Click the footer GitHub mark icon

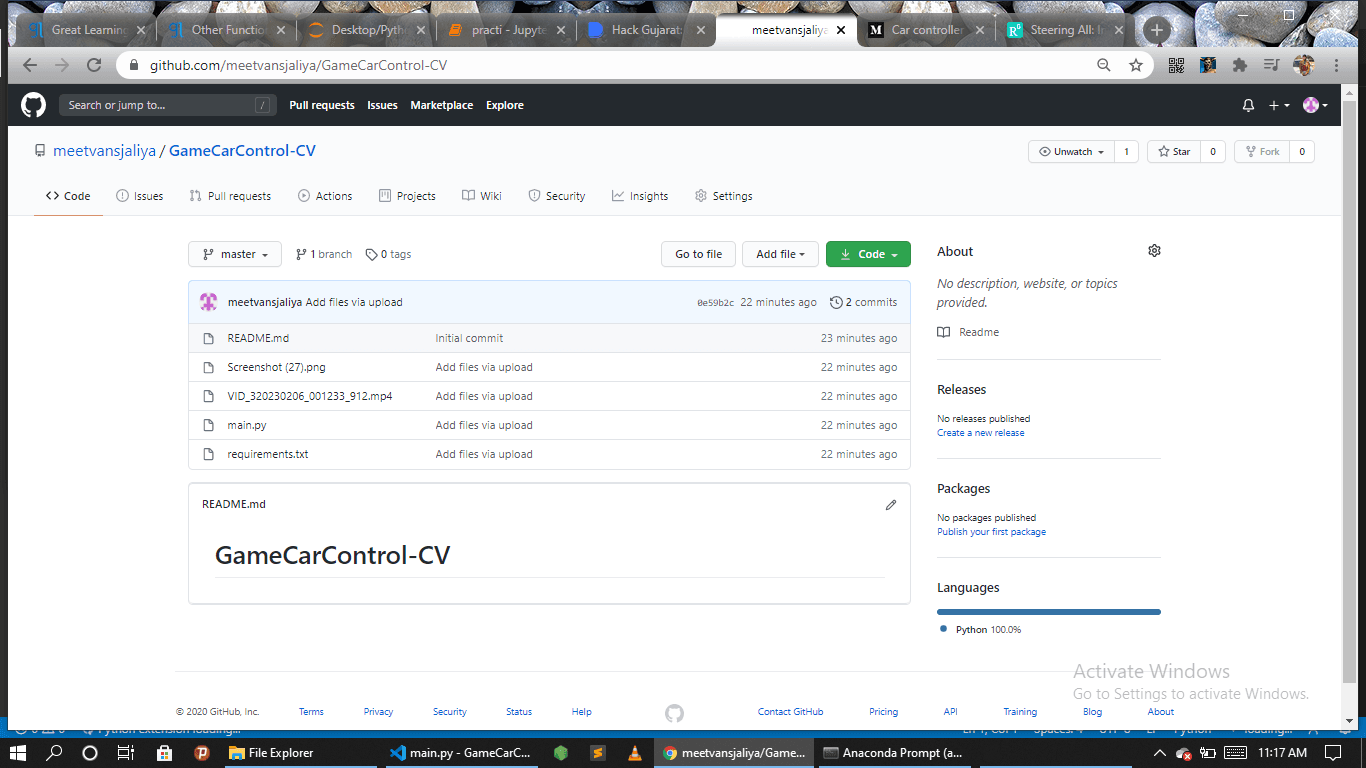click(674, 713)
